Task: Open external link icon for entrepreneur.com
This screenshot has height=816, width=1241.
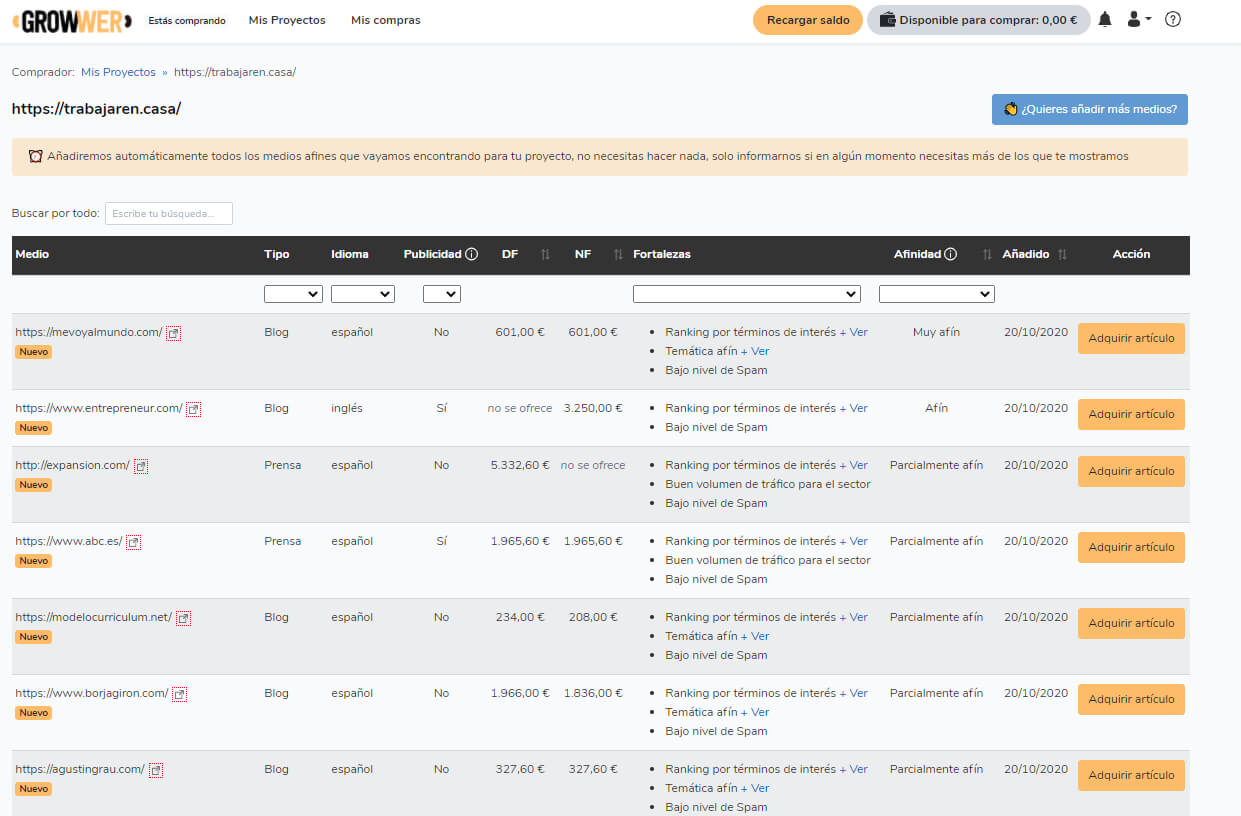Action: tap(194, 409)
